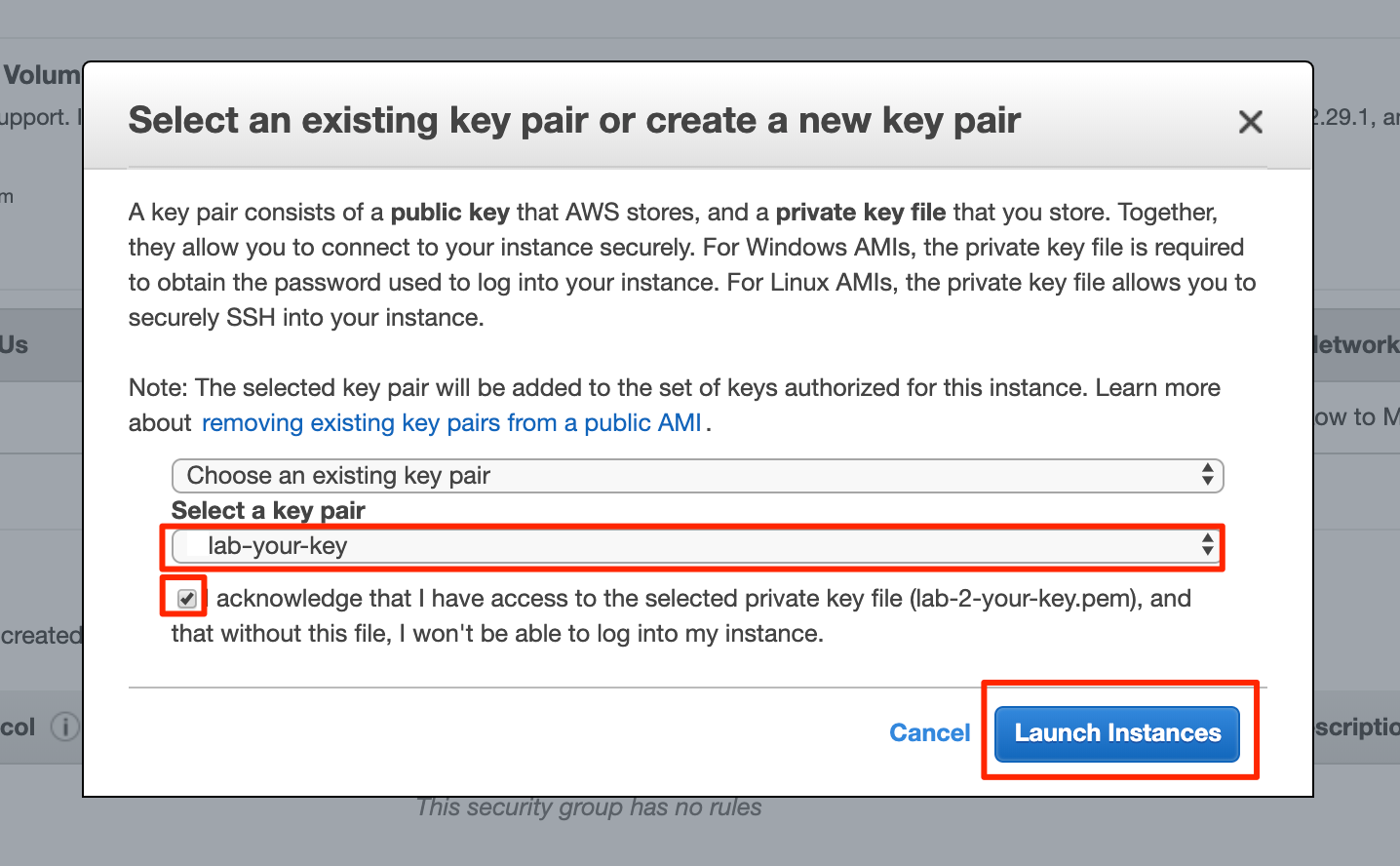Viewport: 1400px width, 866px height.
Task: Click the bold 'private key file' text
Action: (861, 212)
